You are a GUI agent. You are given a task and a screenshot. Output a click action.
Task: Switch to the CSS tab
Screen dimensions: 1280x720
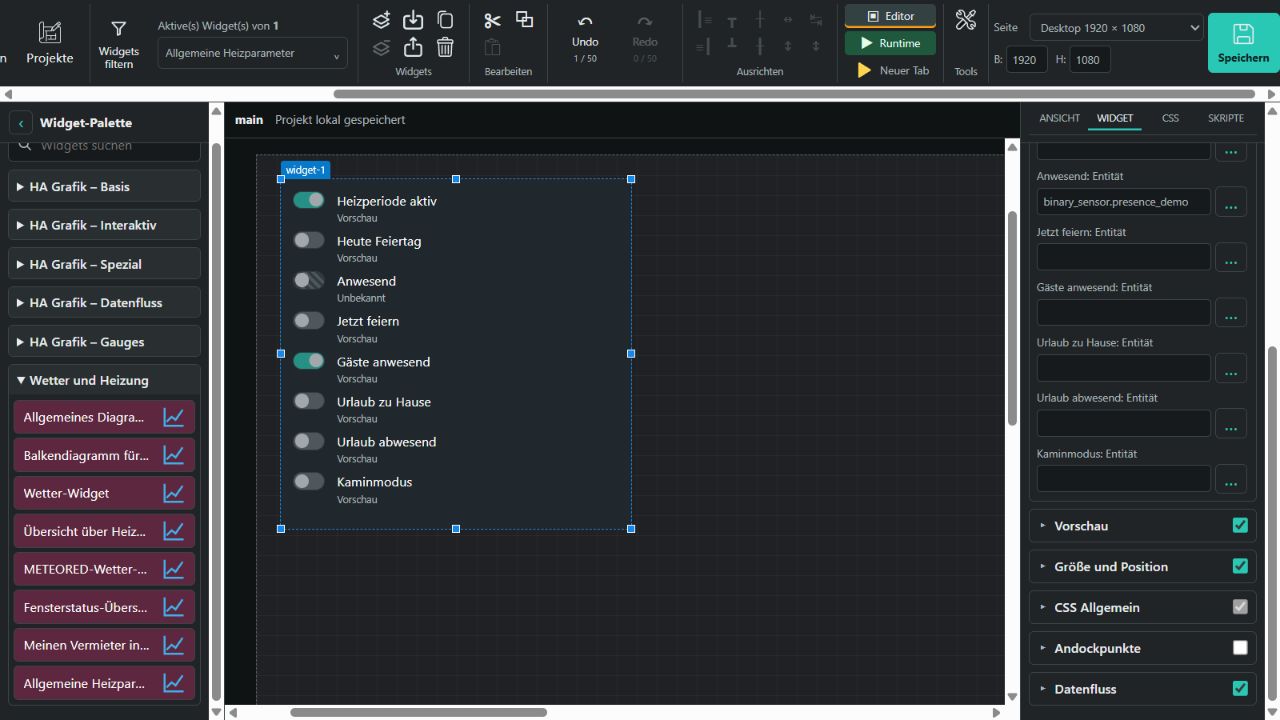coord(1170,118)
